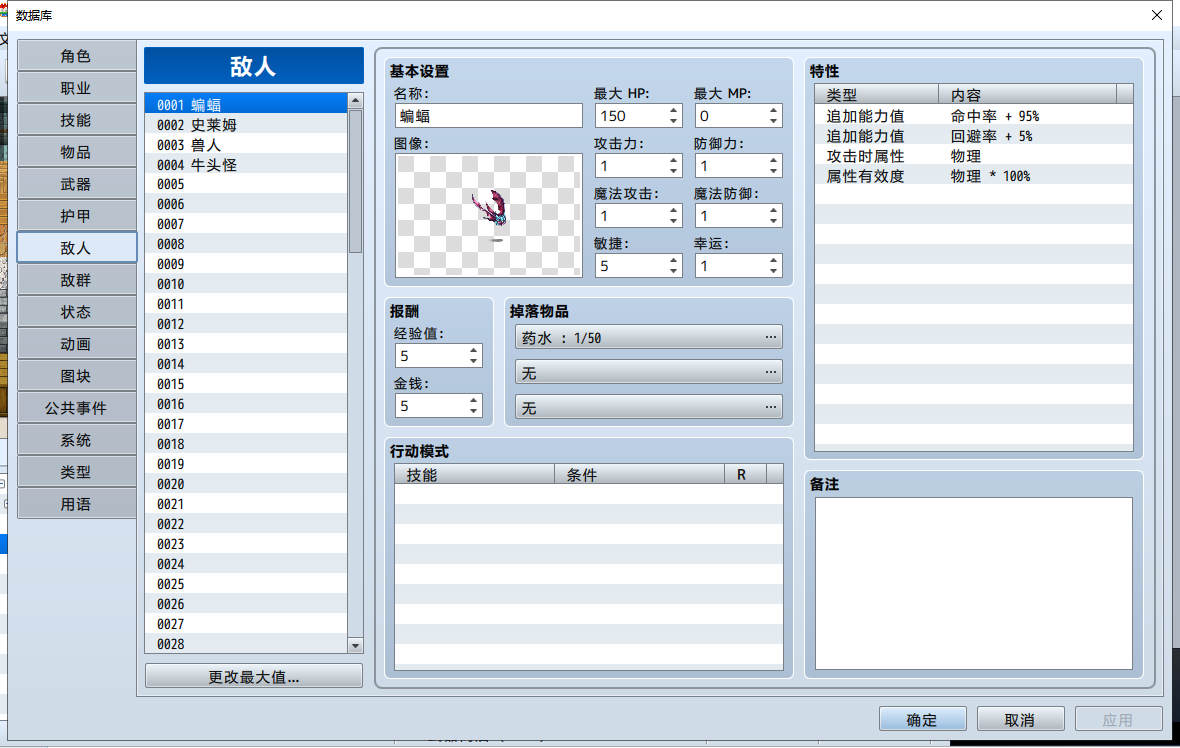The image size is (1180, 748).
Task: Click the 技能 column header in 行动模式
Action: point(475,475)
